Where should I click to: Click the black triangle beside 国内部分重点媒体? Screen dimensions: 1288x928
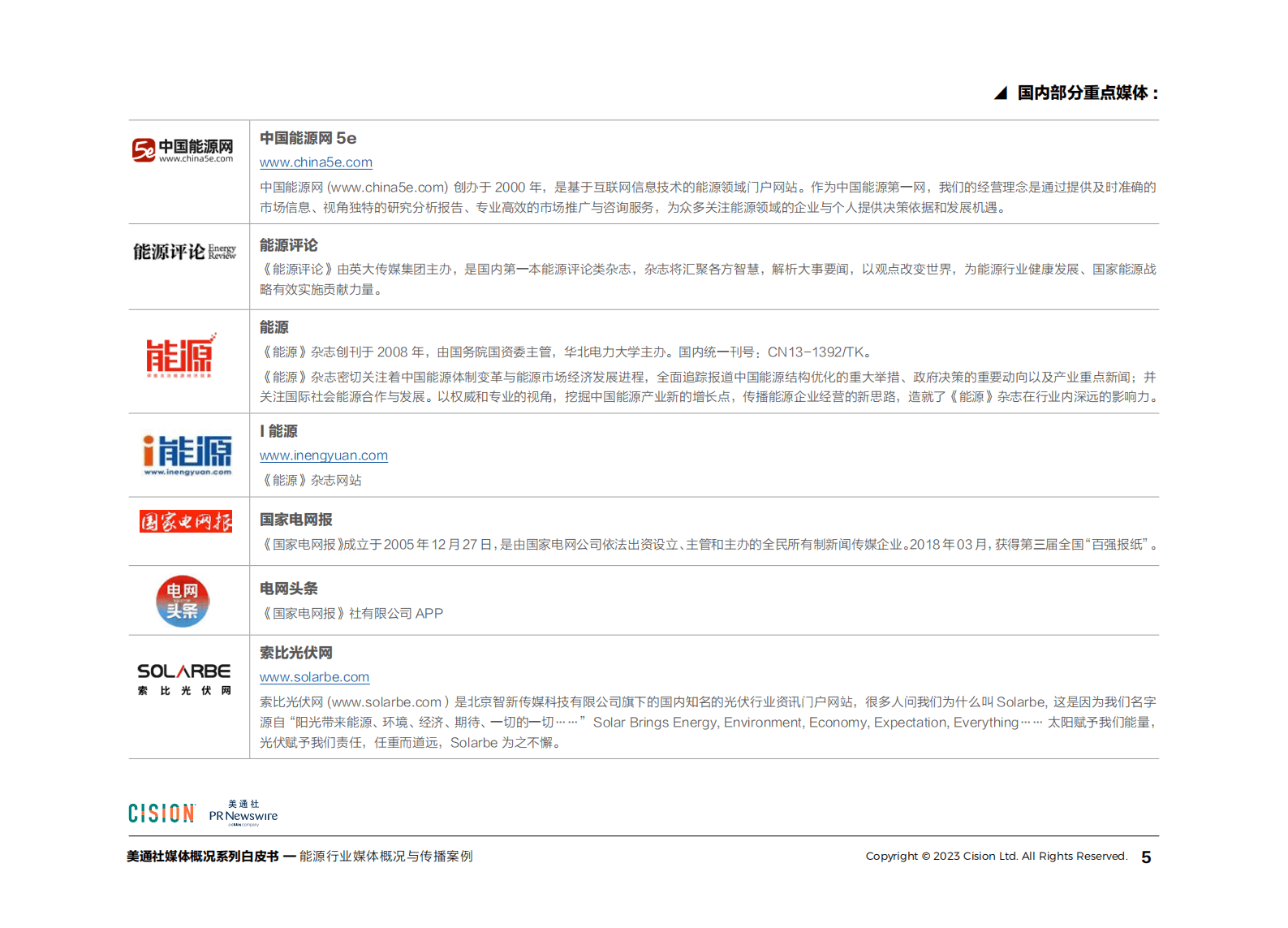coord(1001,93)
